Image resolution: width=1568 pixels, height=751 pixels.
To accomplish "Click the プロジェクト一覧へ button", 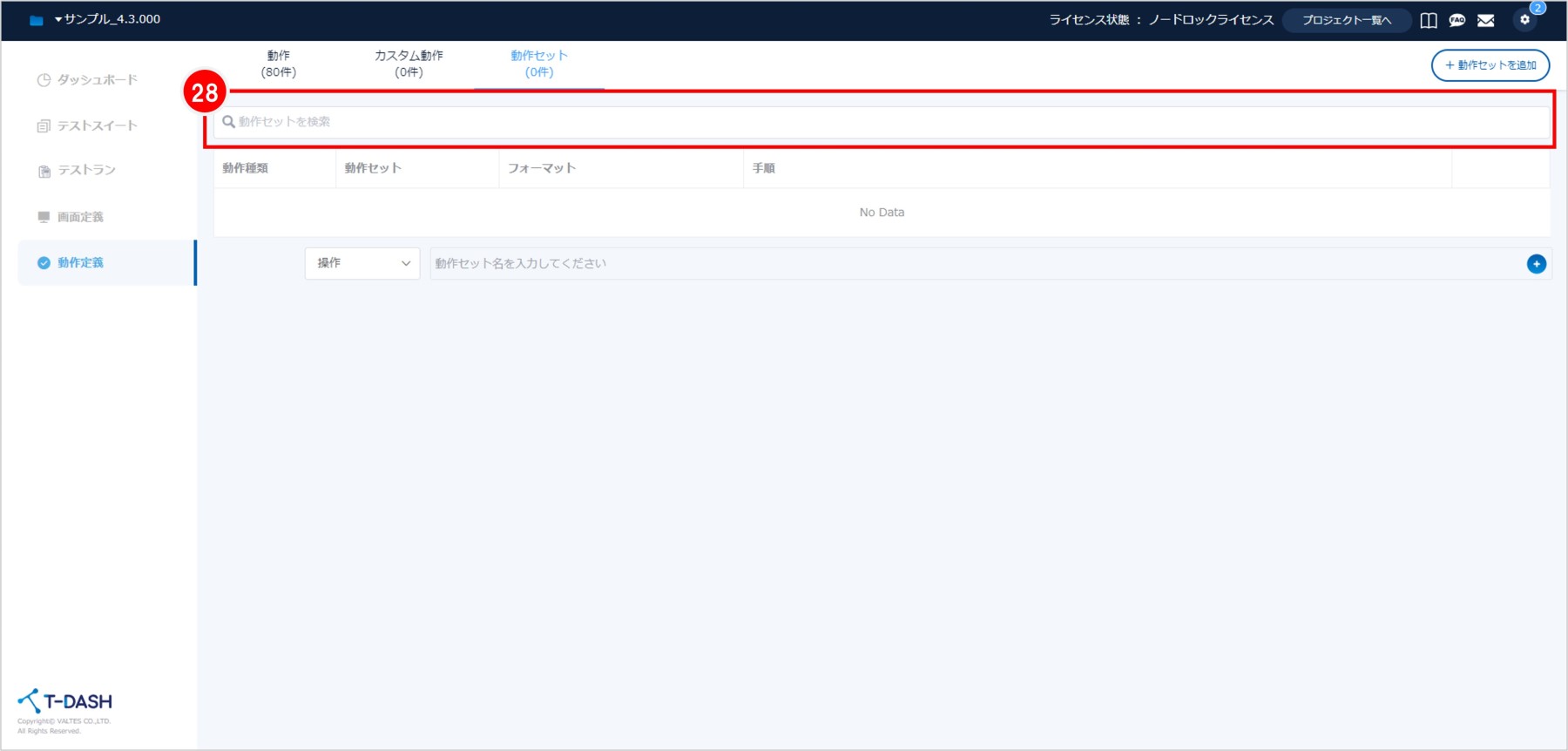I will coord(1347,20).
